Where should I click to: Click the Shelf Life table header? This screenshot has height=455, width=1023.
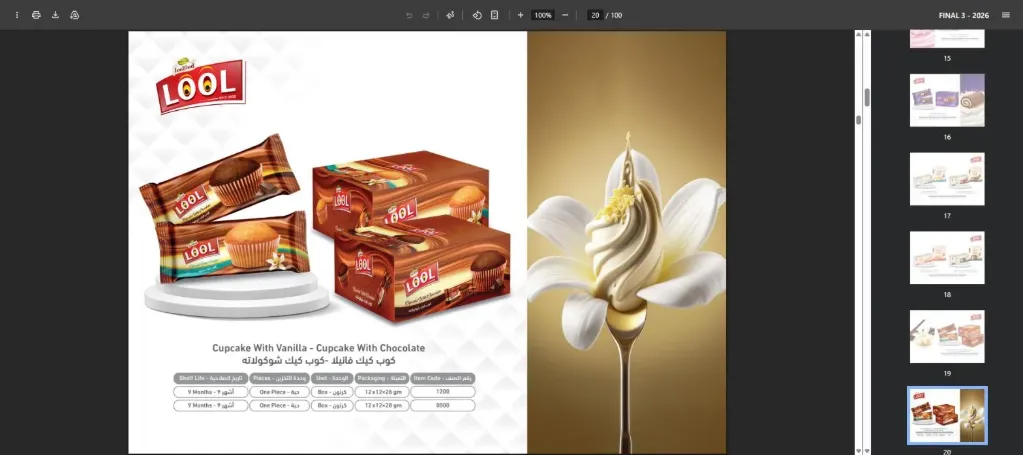click(211, 378)
